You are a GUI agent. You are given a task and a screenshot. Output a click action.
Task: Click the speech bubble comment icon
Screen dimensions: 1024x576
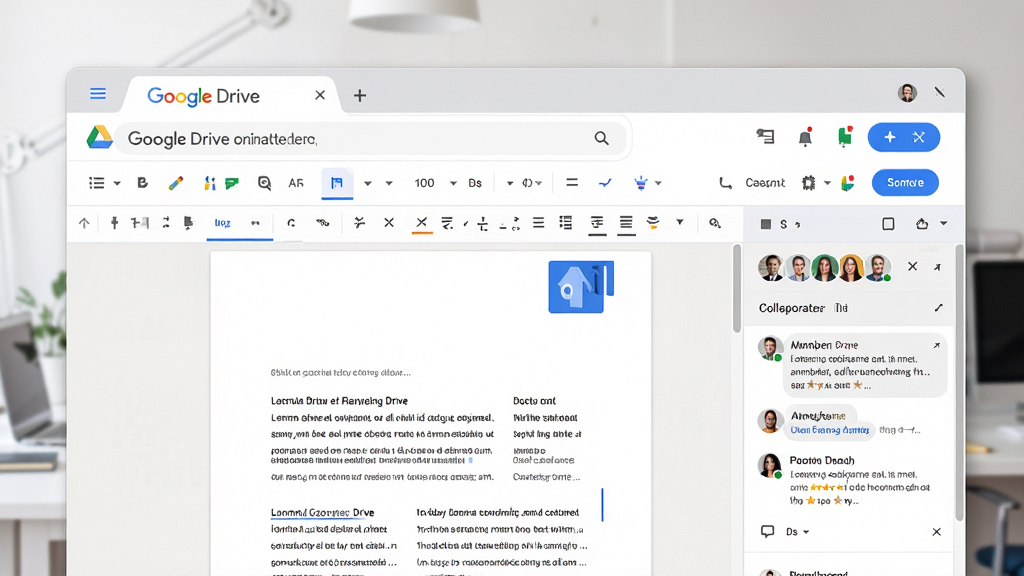(x=767, y=532)
